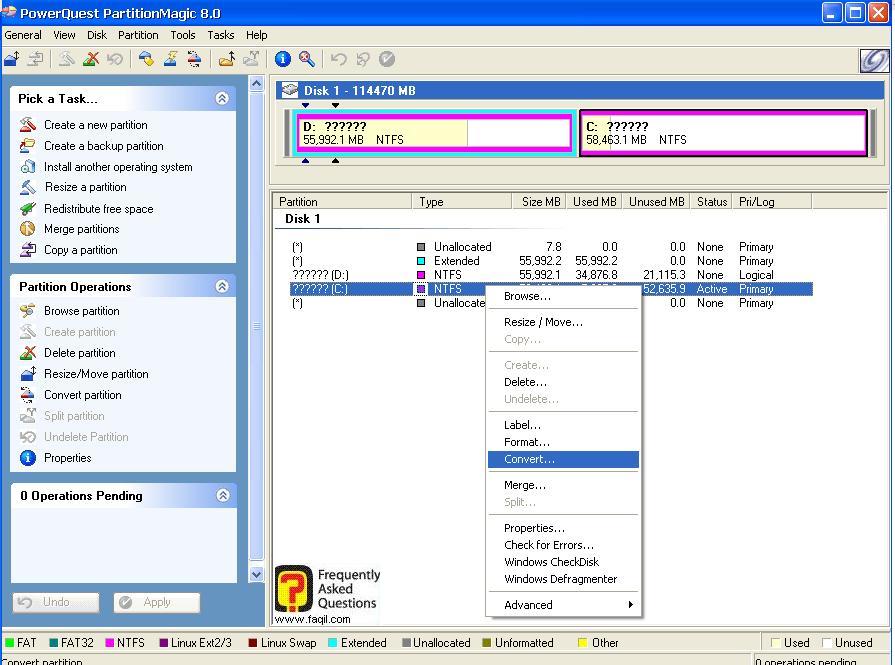Collapse the Partition Operations panel
Screen dimensions: 895x665
click(x=221, y=286)
